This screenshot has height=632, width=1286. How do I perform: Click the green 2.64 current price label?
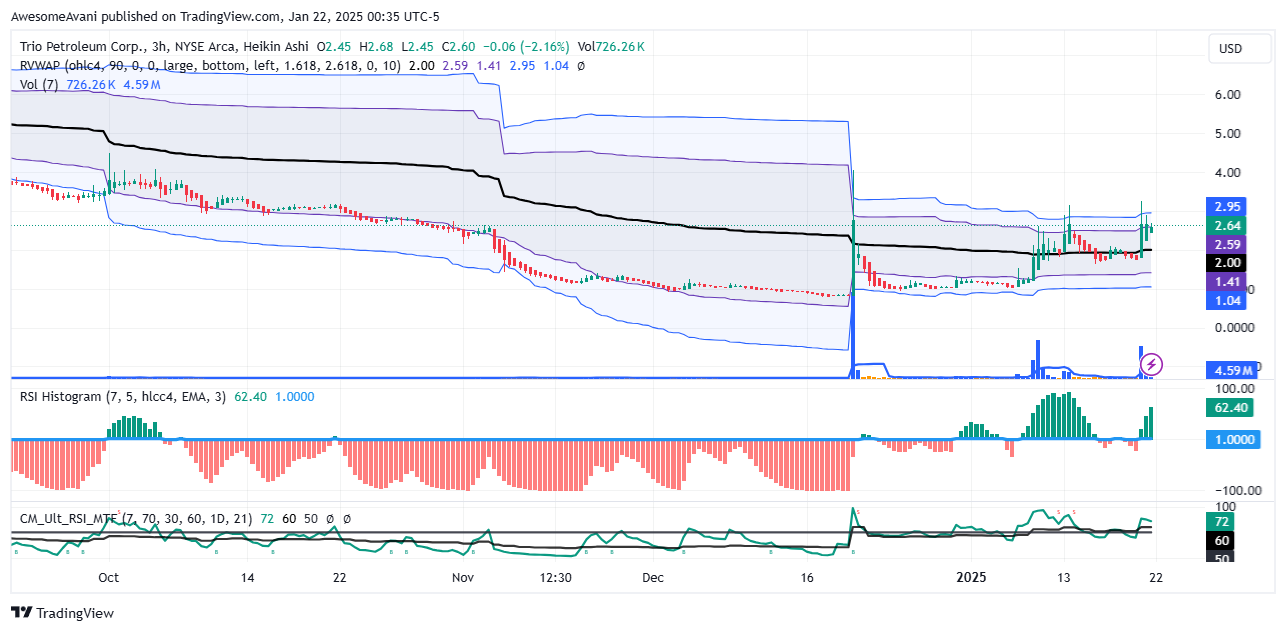pos(1227,225)
